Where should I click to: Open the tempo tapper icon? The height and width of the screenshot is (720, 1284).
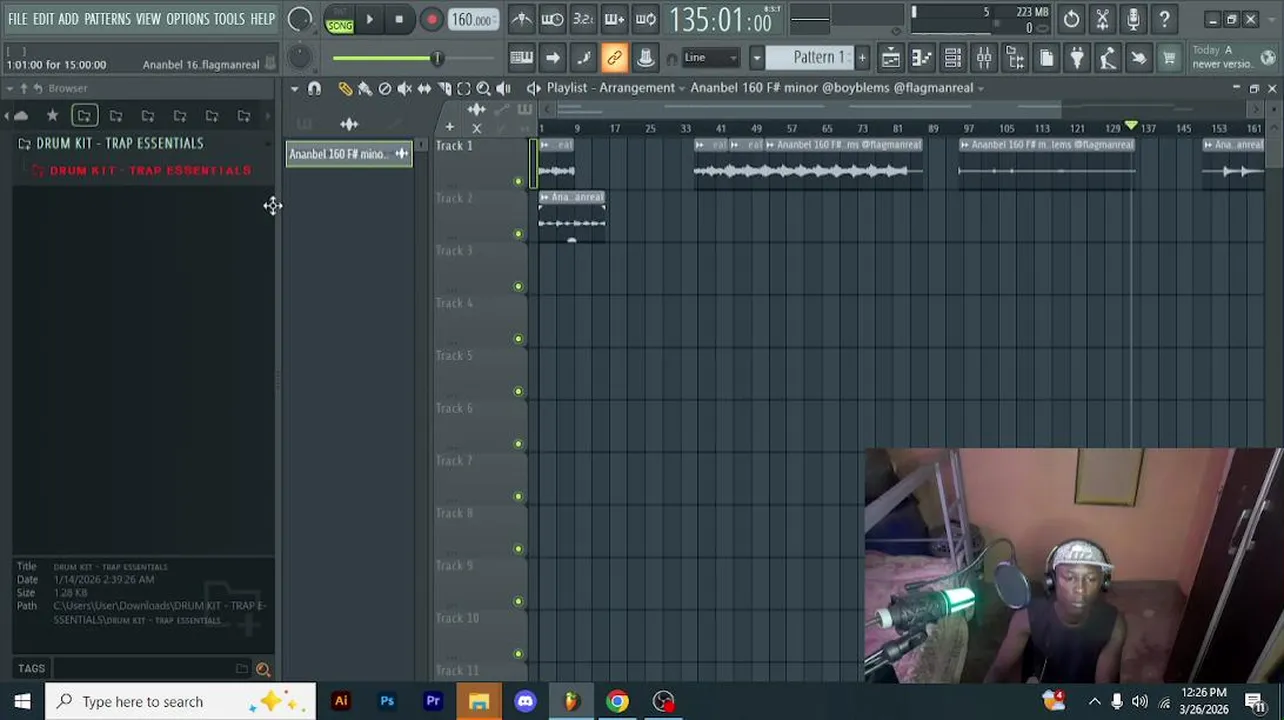point(1108,58)
